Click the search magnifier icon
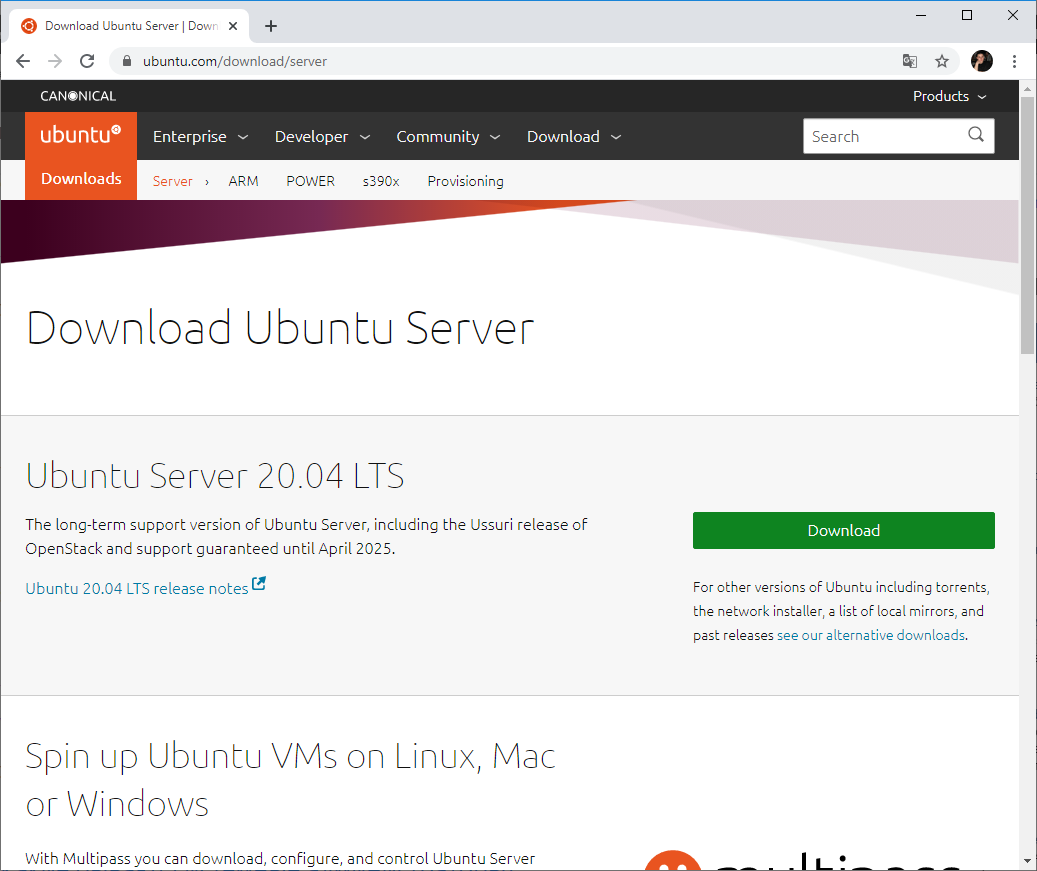 point(976,135)
